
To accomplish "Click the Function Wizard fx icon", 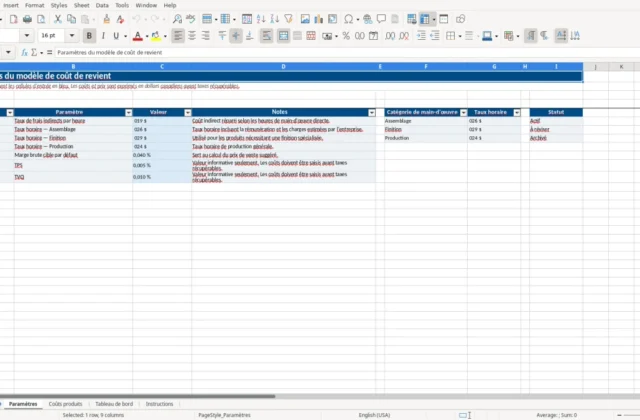I will pos(24,52).
